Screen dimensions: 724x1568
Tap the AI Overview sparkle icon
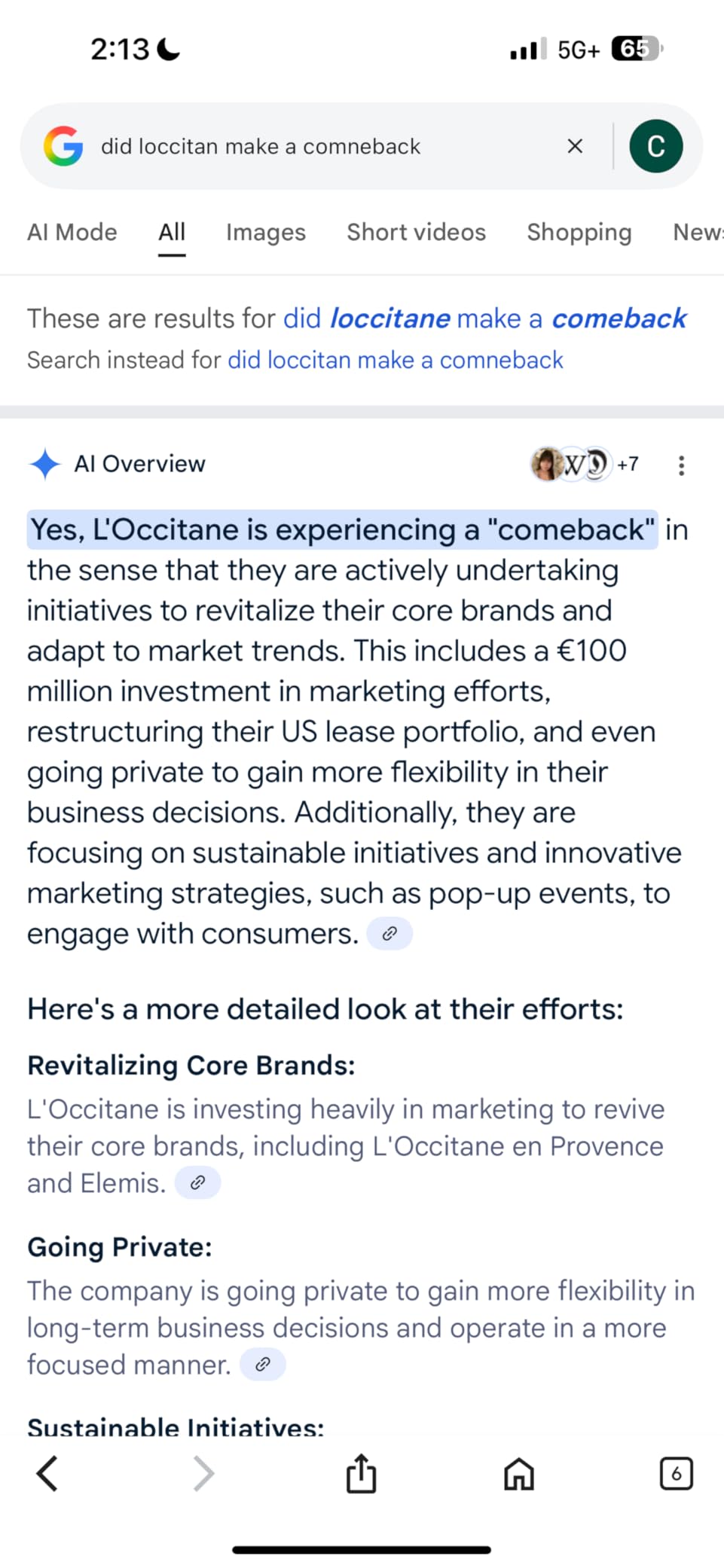click(45, 464)
